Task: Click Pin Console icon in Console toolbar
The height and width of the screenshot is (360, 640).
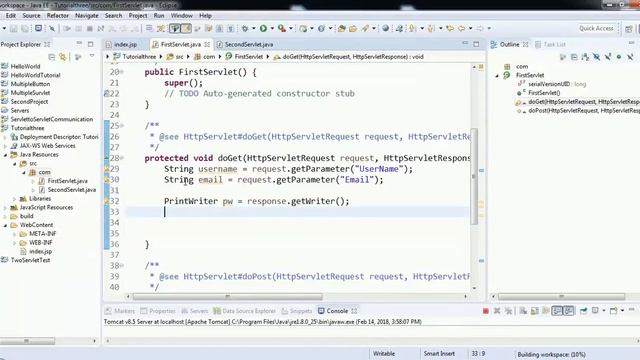Action: [584, 311]
